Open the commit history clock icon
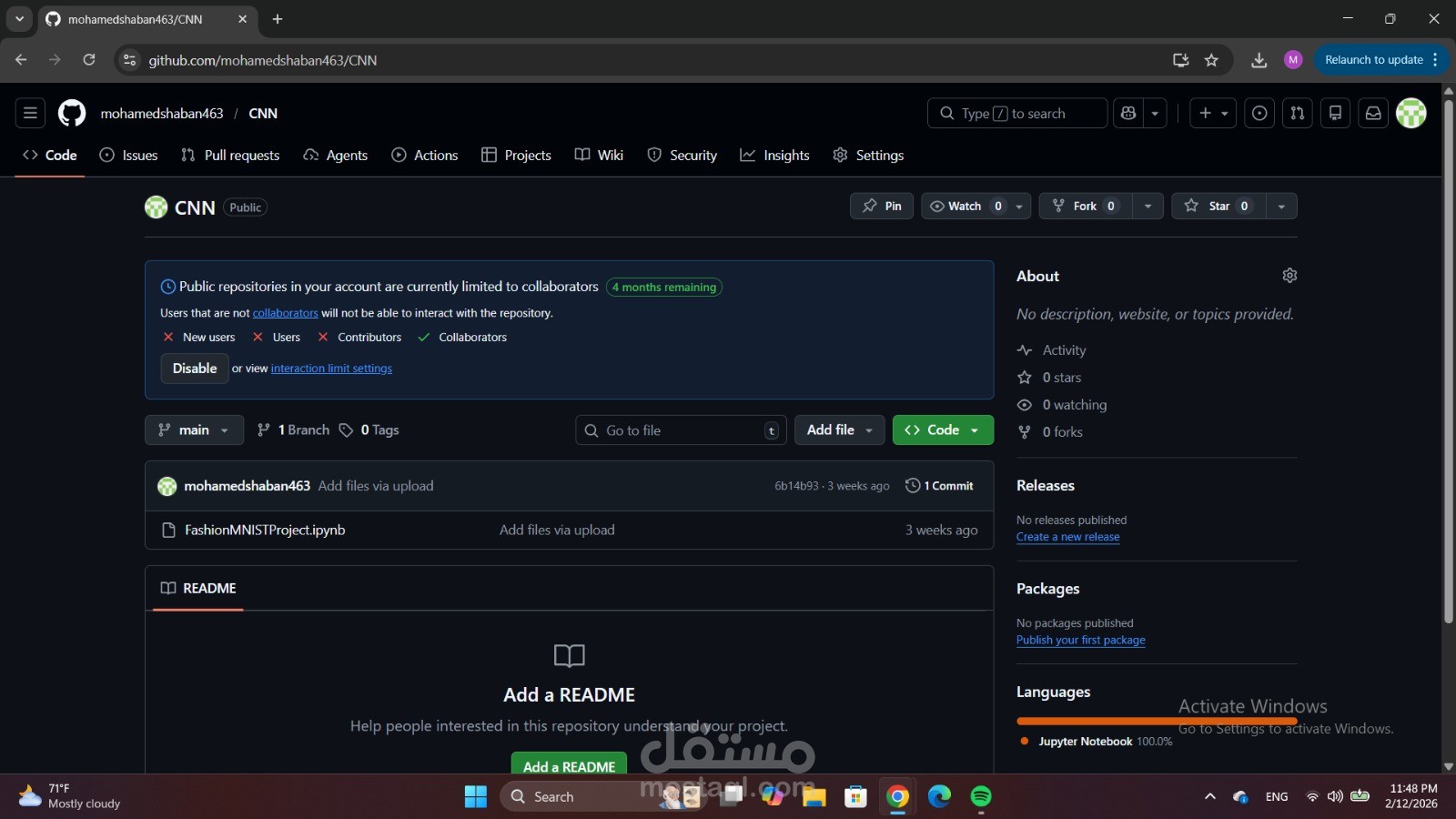The height and width of the screenshot is (819, 1456). pyautogui.click(x=913, y=486)
